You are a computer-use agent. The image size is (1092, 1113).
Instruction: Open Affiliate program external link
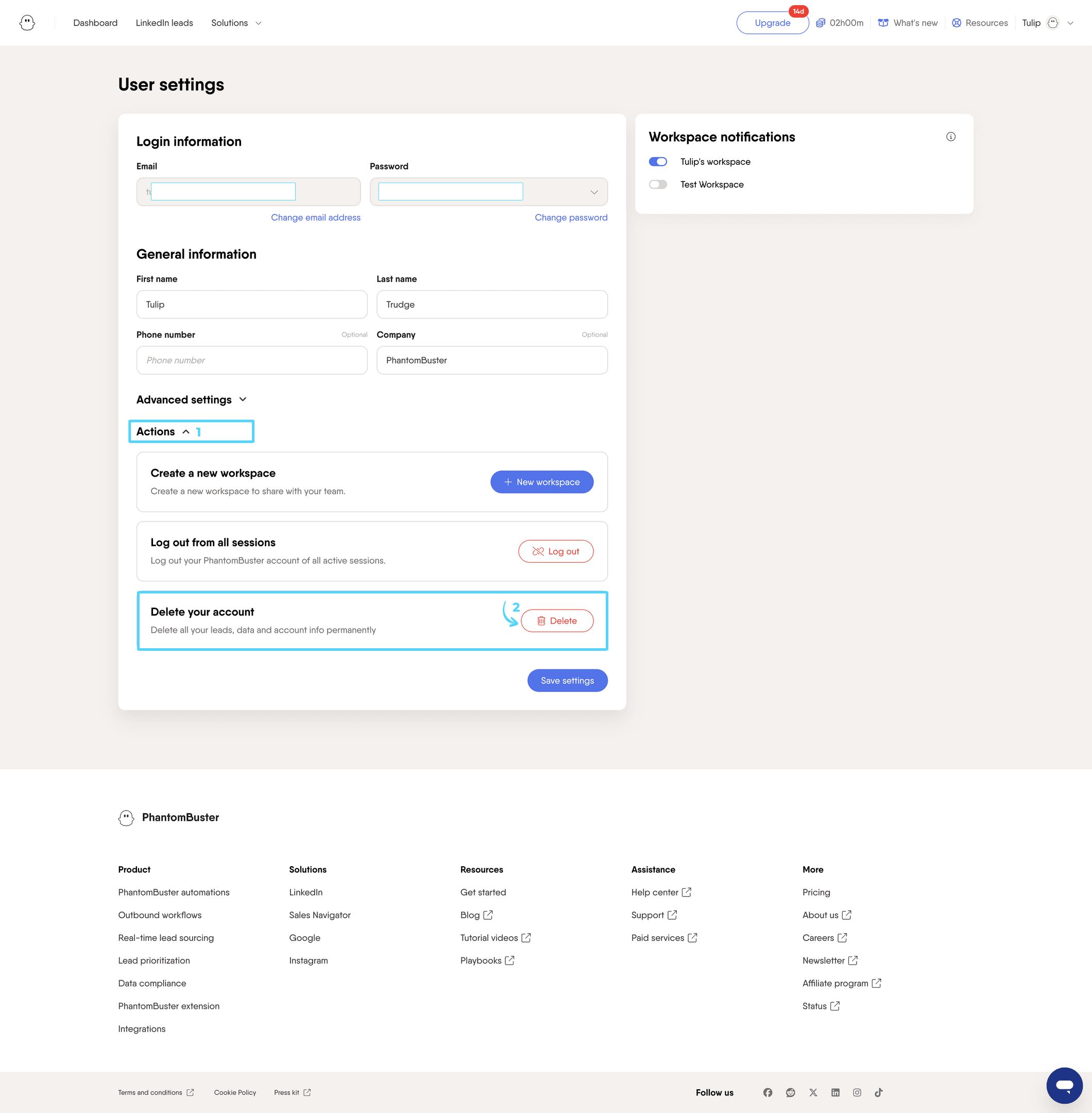[841, 983]
